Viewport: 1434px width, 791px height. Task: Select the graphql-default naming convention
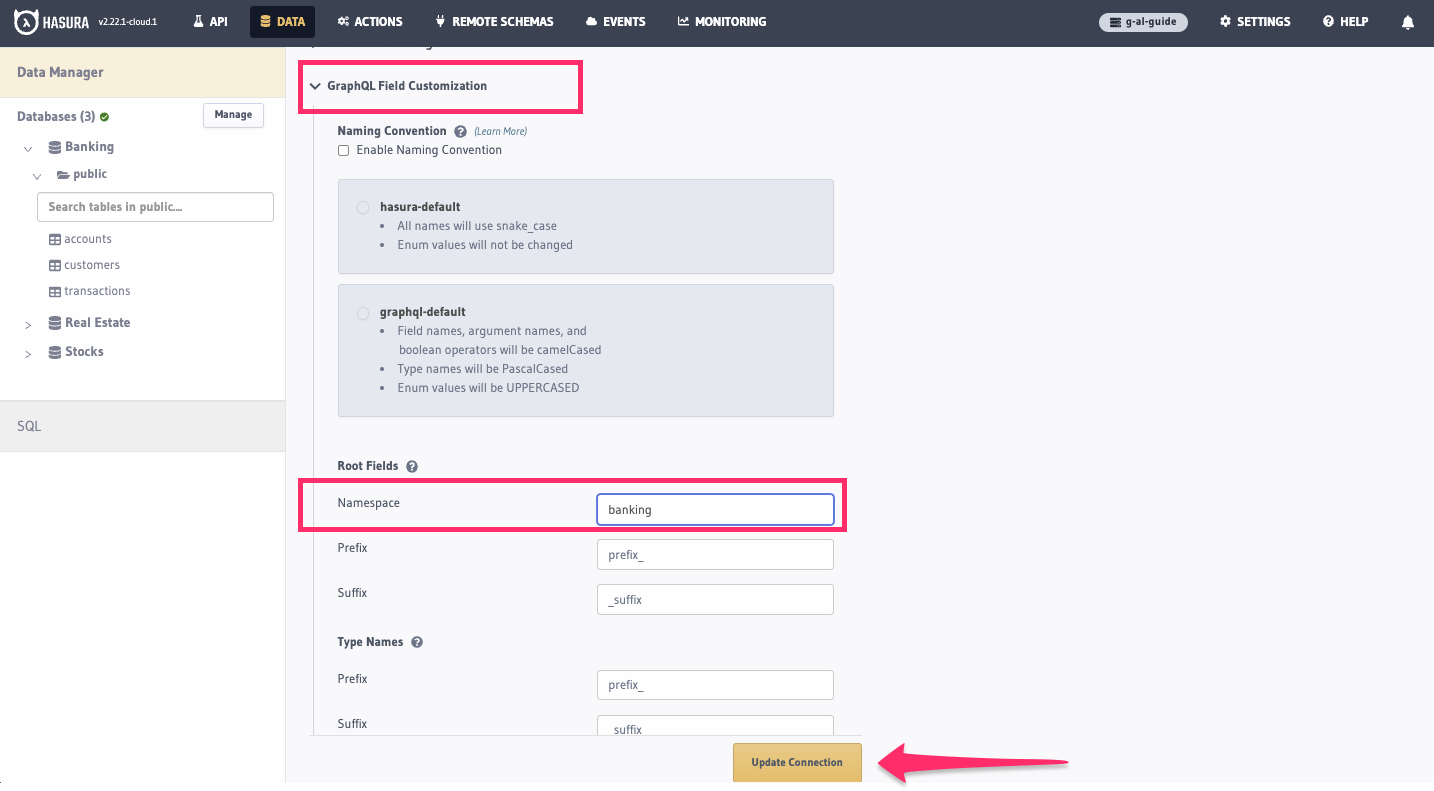(x=363, y=313)
